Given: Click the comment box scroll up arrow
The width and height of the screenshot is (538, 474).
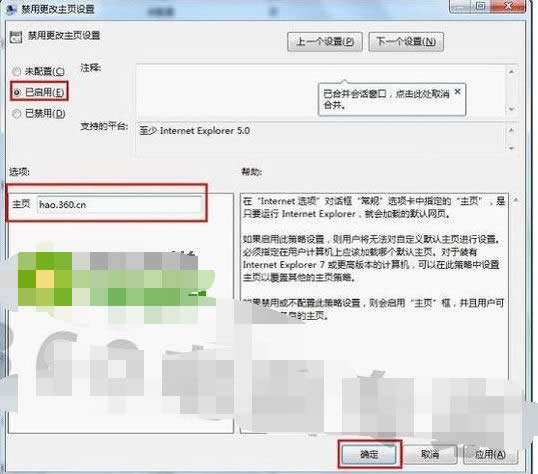Looking at the screenshot, I should (511, 71).
